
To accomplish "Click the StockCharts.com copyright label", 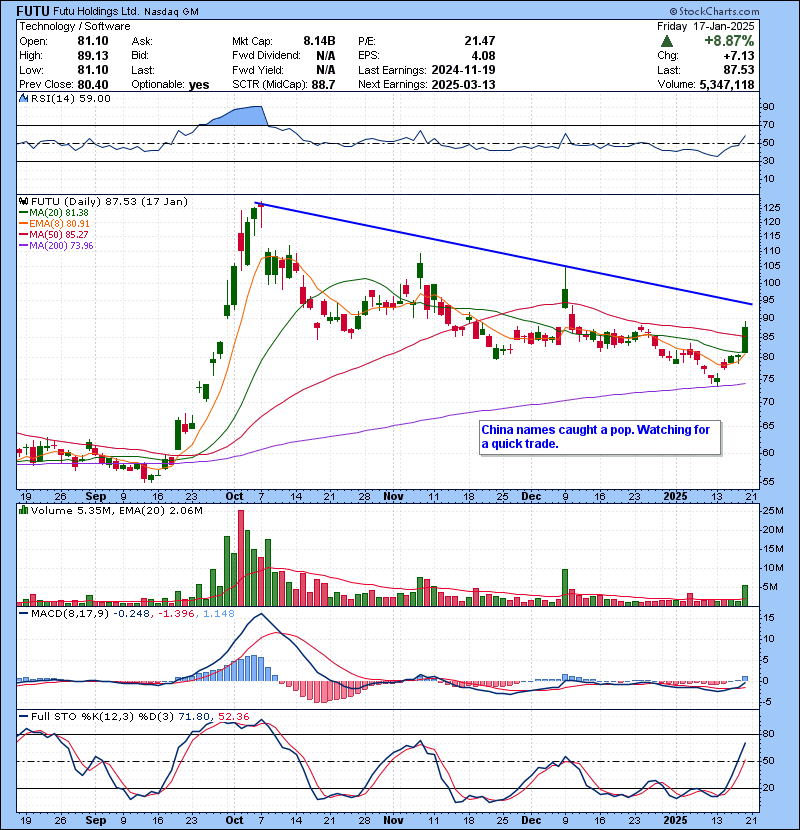I will click(x=714, y=11).
